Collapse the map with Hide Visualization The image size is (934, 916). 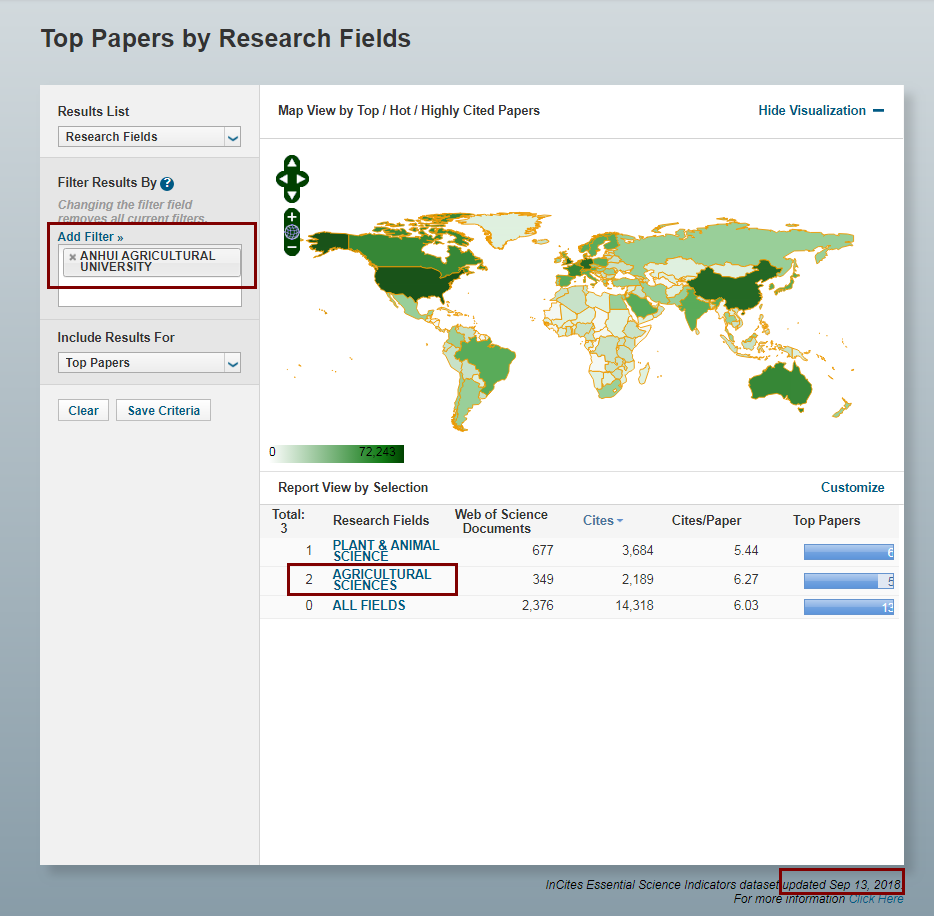[820, 111]
